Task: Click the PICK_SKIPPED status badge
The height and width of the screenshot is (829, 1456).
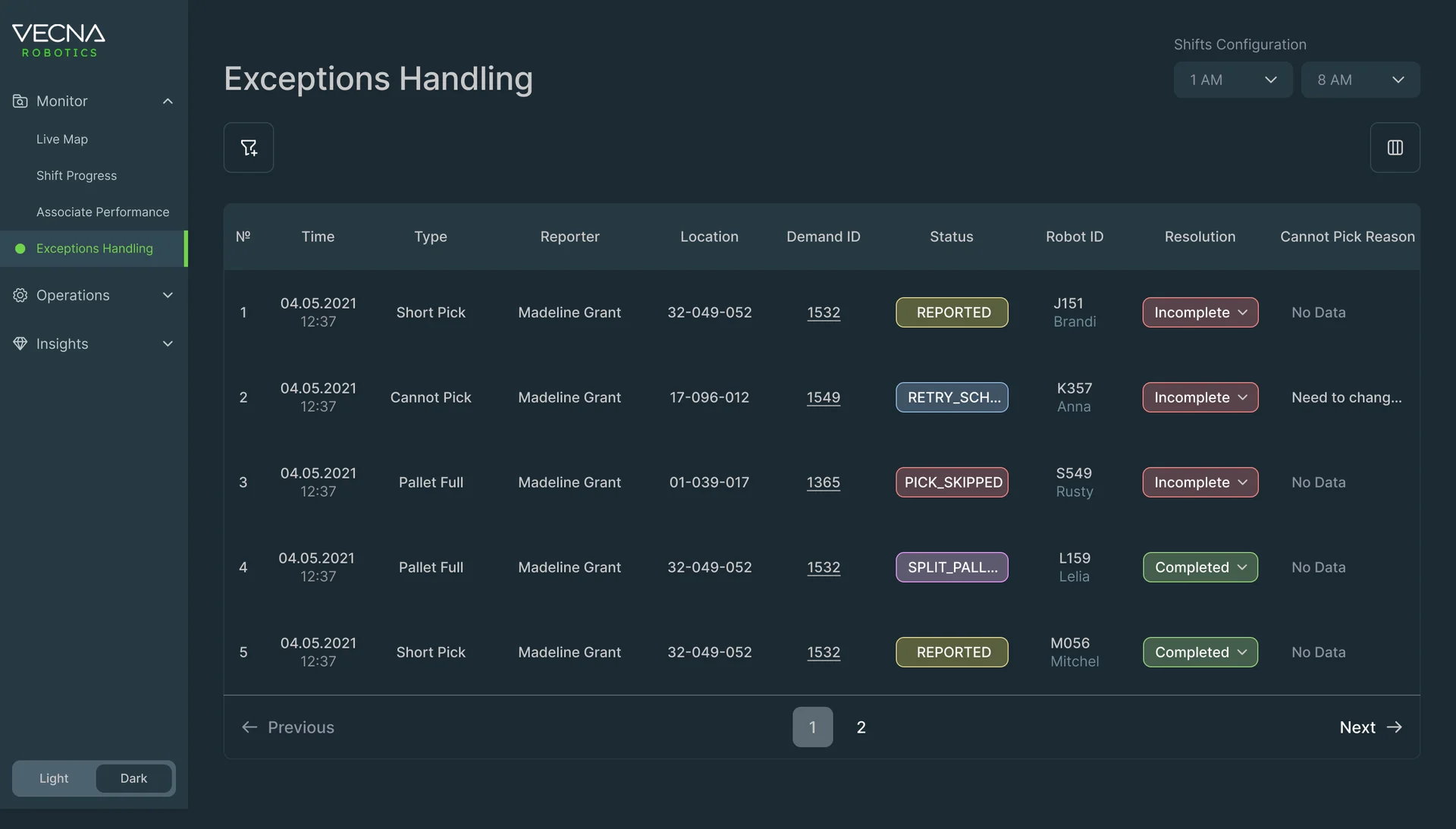Action: (952, 482)
